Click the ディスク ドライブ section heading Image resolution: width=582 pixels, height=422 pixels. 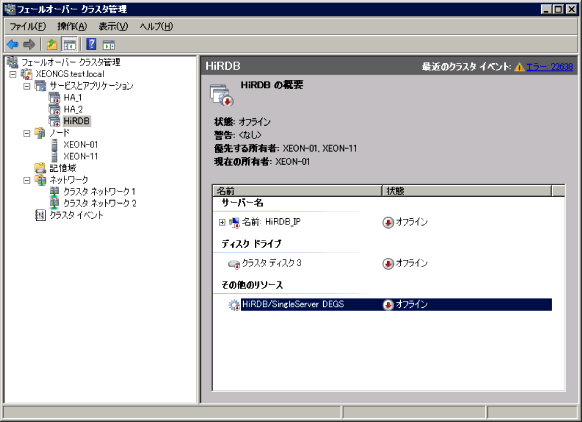251,244
